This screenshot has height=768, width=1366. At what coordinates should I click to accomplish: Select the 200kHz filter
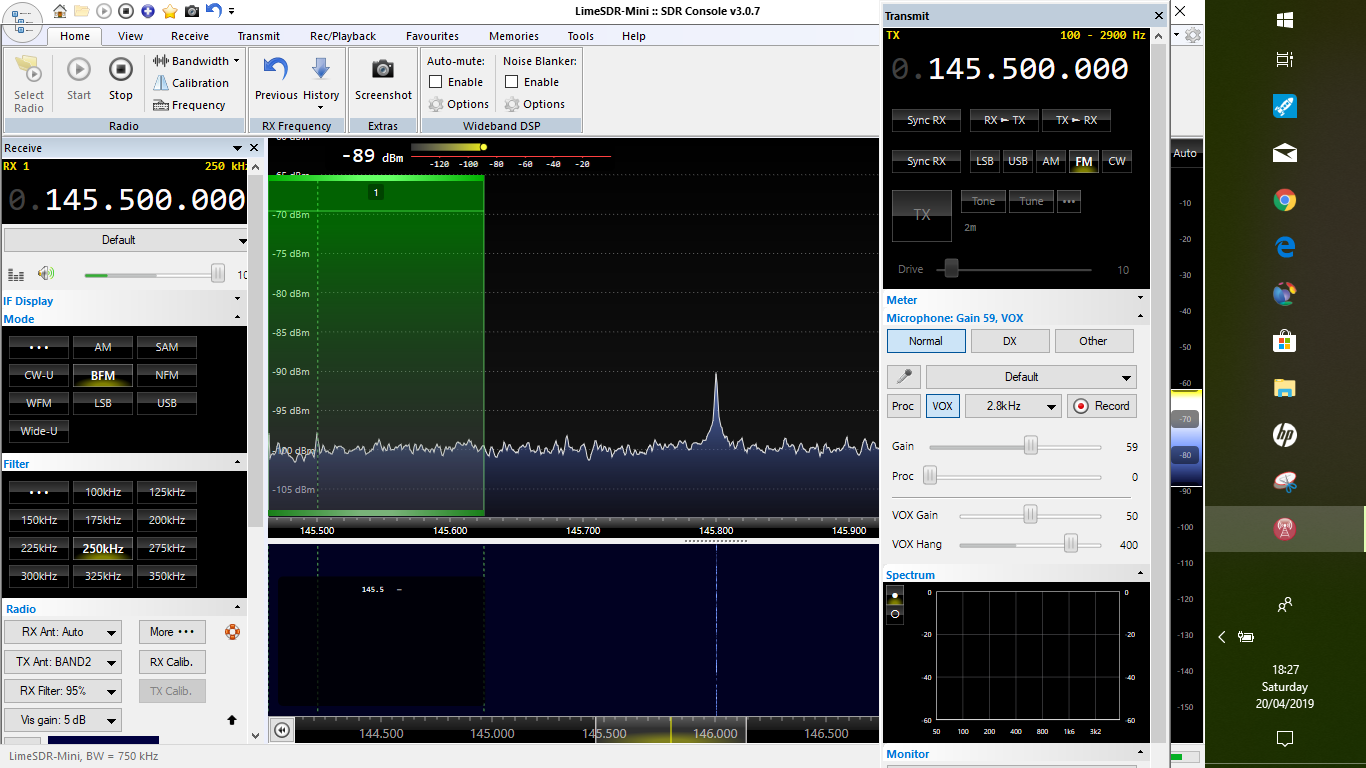167,520
